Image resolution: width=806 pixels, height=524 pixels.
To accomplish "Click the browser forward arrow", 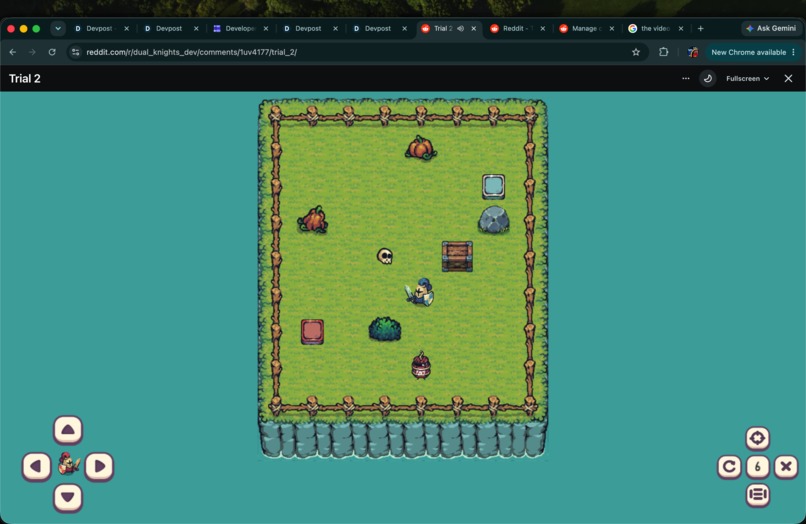I will [x=32, y=52].
